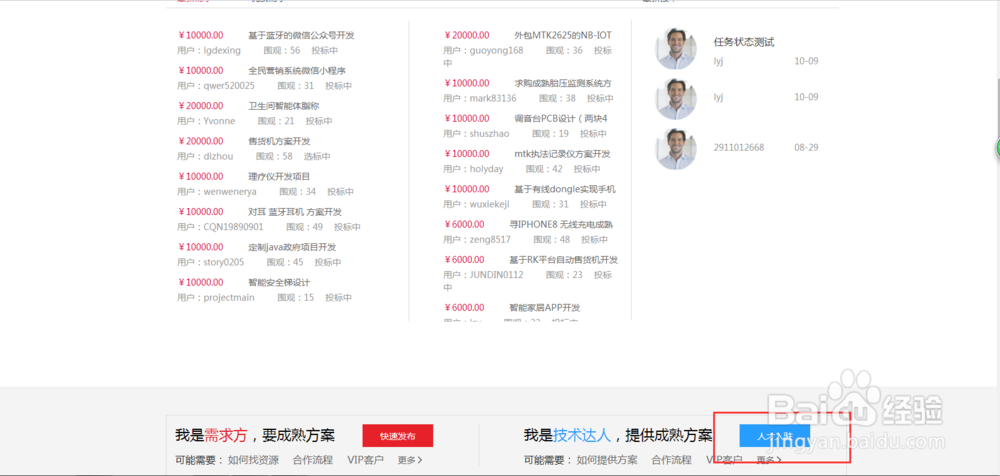Select username mark83136
The image size is (1000, 476).
click(493, 98)
